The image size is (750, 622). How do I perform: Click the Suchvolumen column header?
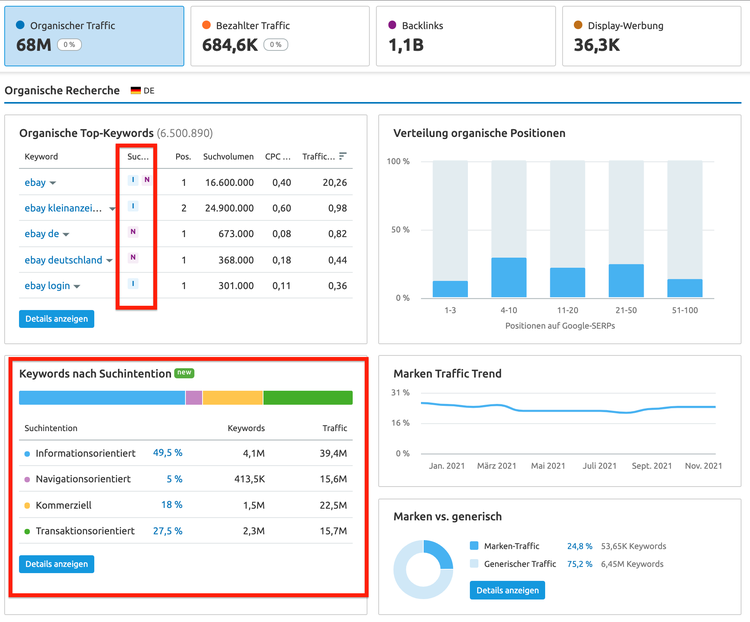(x=228, y=156)
